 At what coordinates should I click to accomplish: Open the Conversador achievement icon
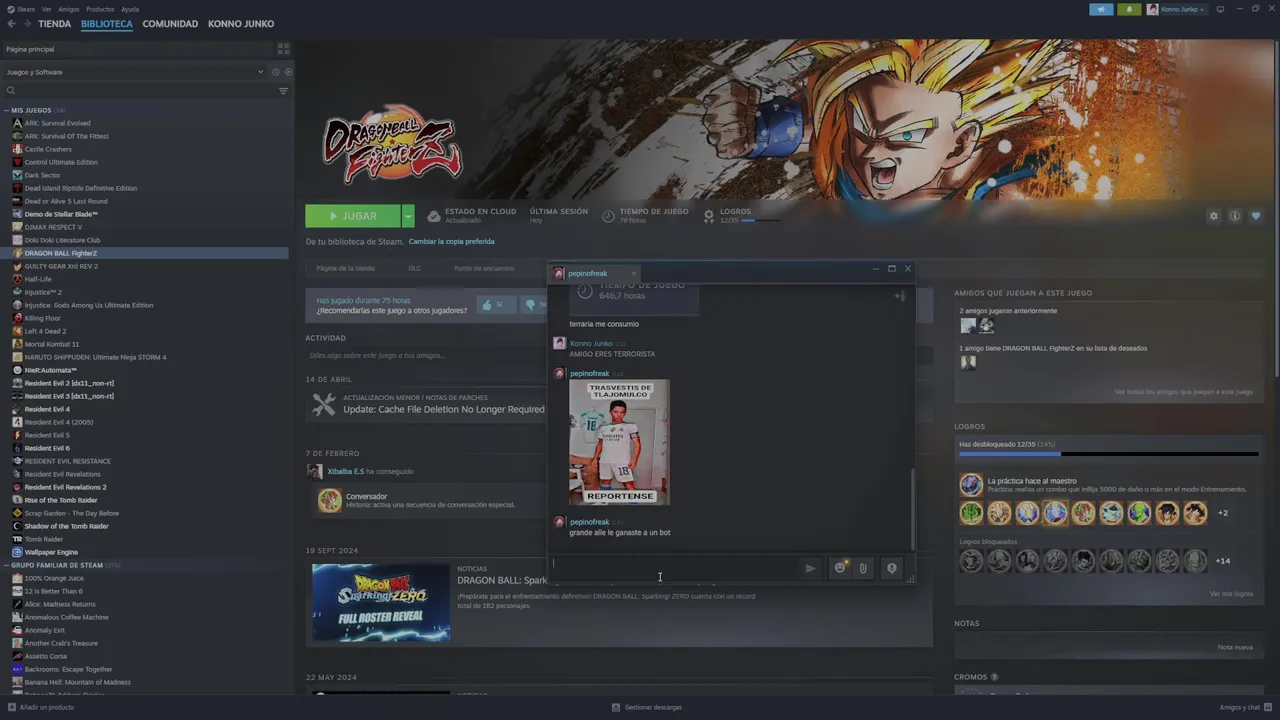(329, 500)
